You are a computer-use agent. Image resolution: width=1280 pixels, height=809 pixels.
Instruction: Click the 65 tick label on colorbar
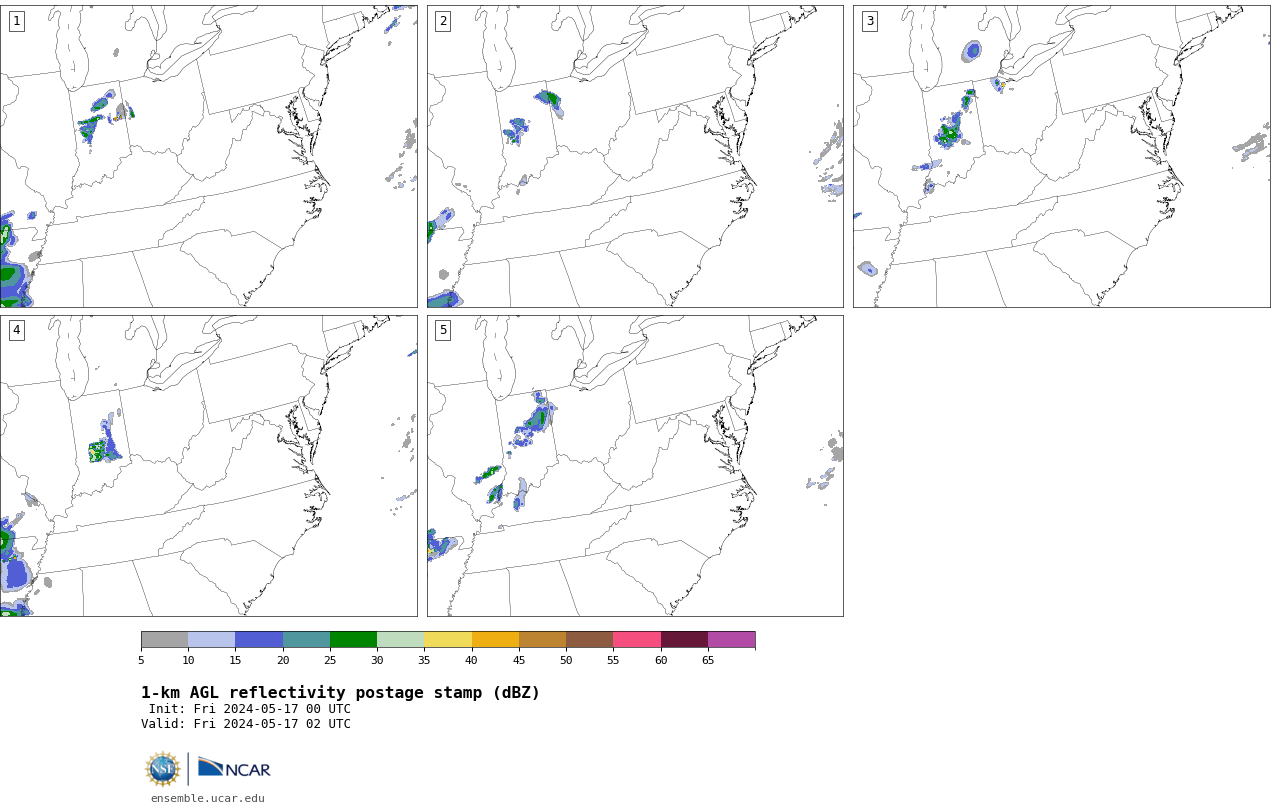[x=708, y=660]
